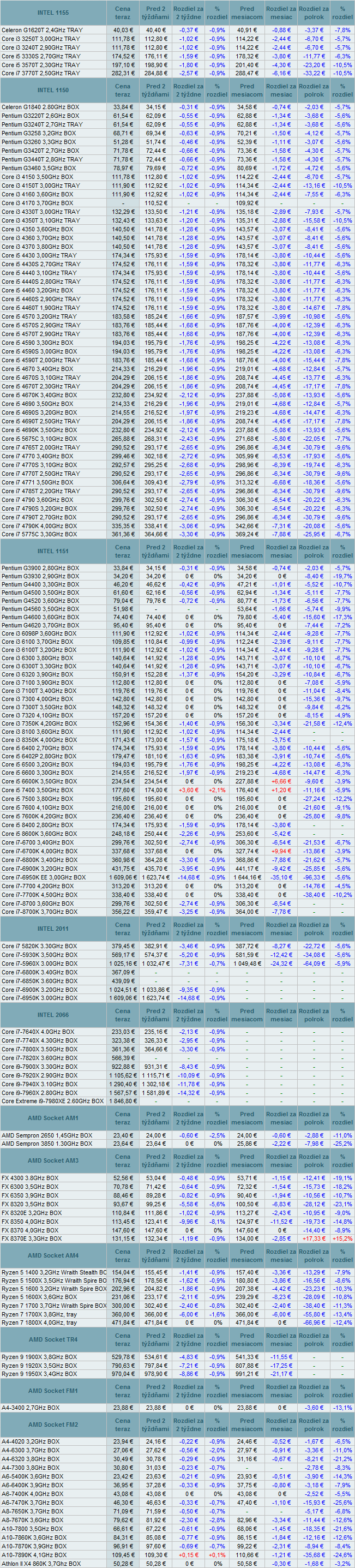Select the INTEL 1150 section header
The image size is (355, 1568).
pos(53,90)
